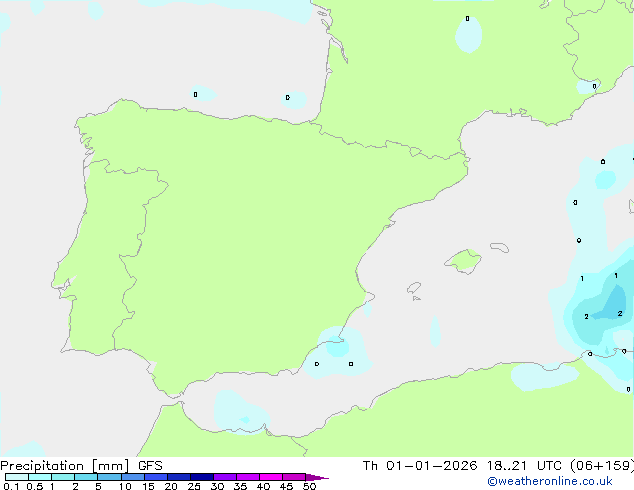This screenshot has width=634, height=490.
Task: Select the '18..21 UTC' time range text
Action: coord(524,466)
